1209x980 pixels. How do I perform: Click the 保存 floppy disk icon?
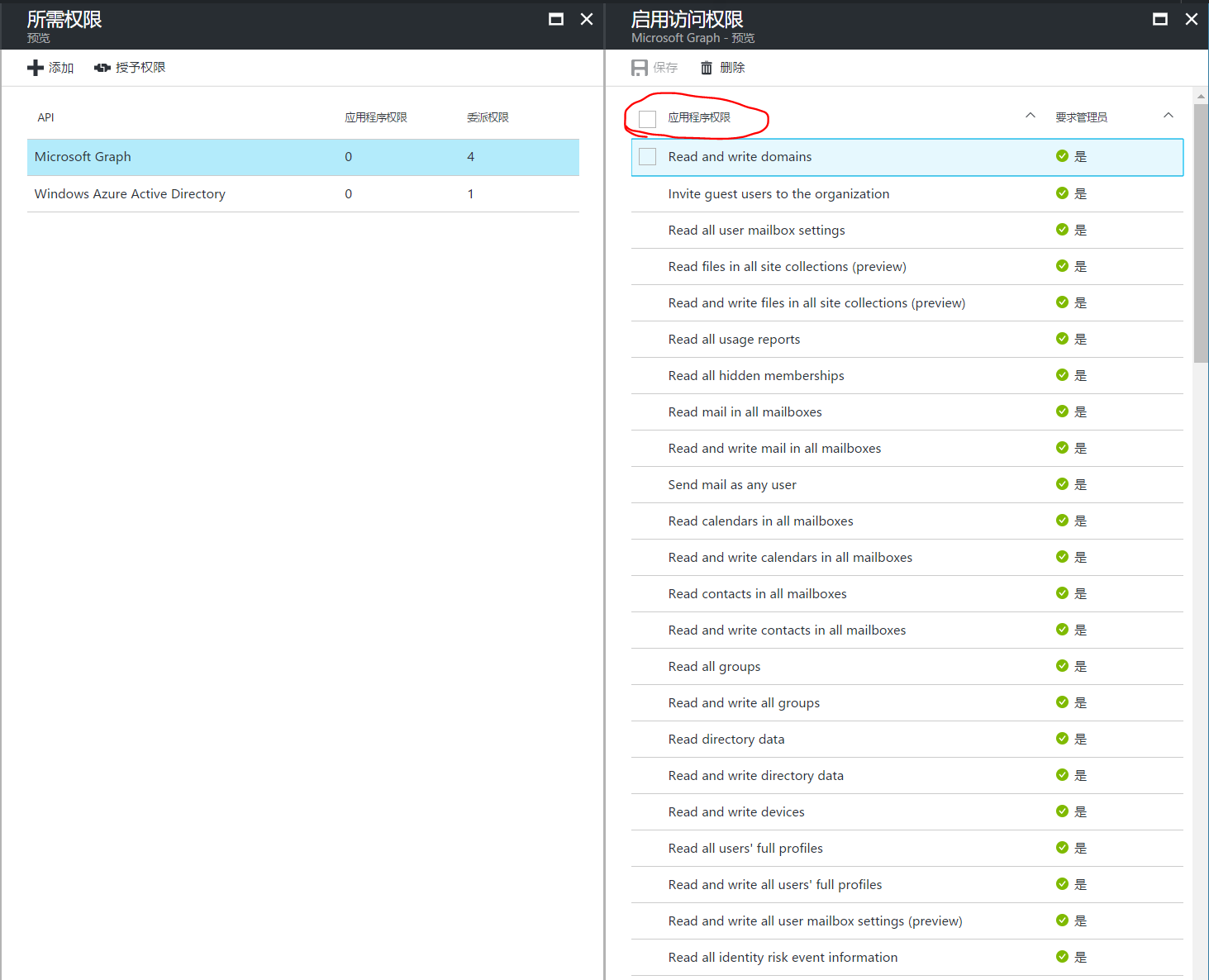click(640, 68)
